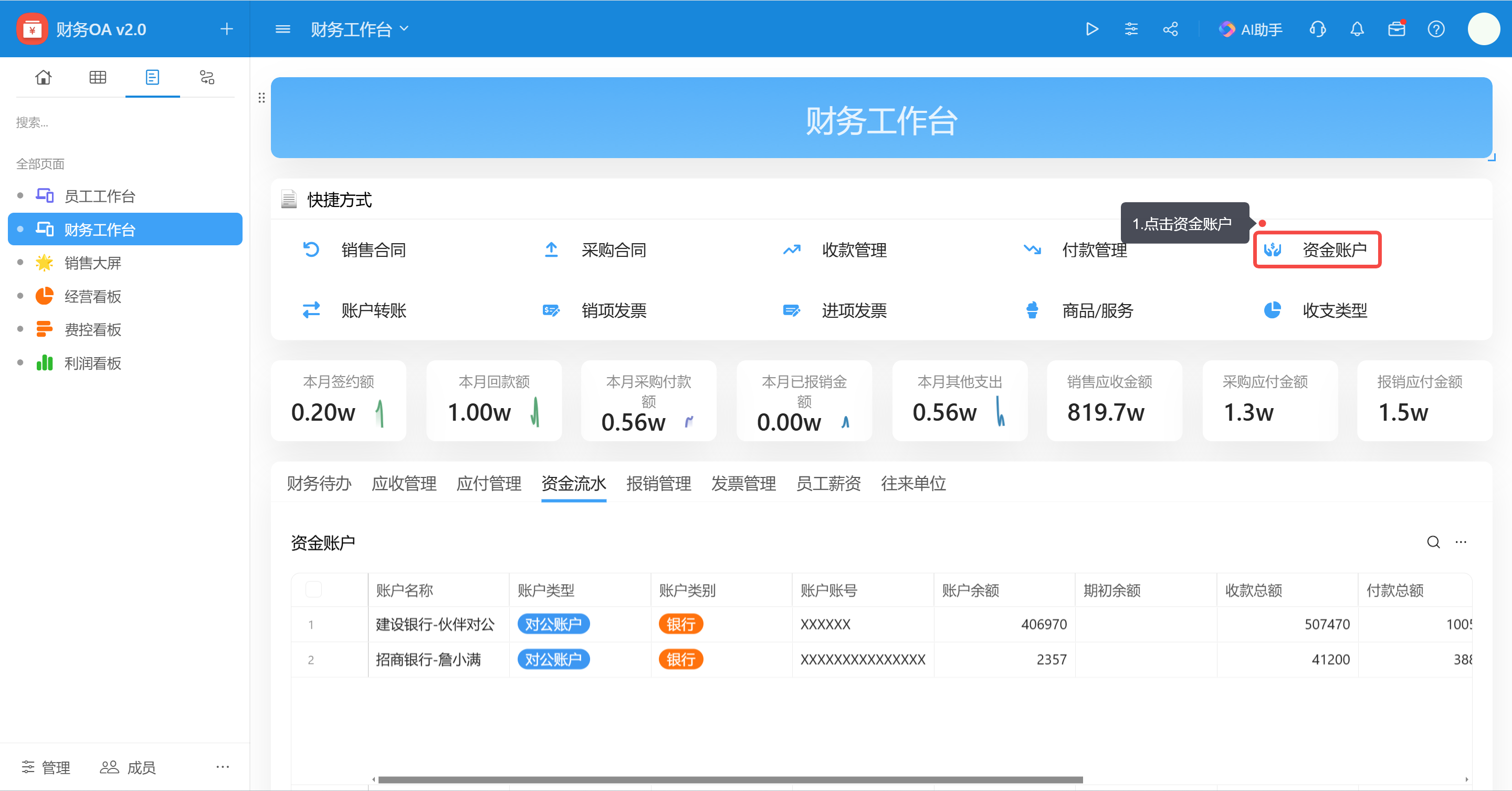Screen dimensions: 1512x791
Task: Click the 银行 tag in row 2
Action: (x=680, y=659)
